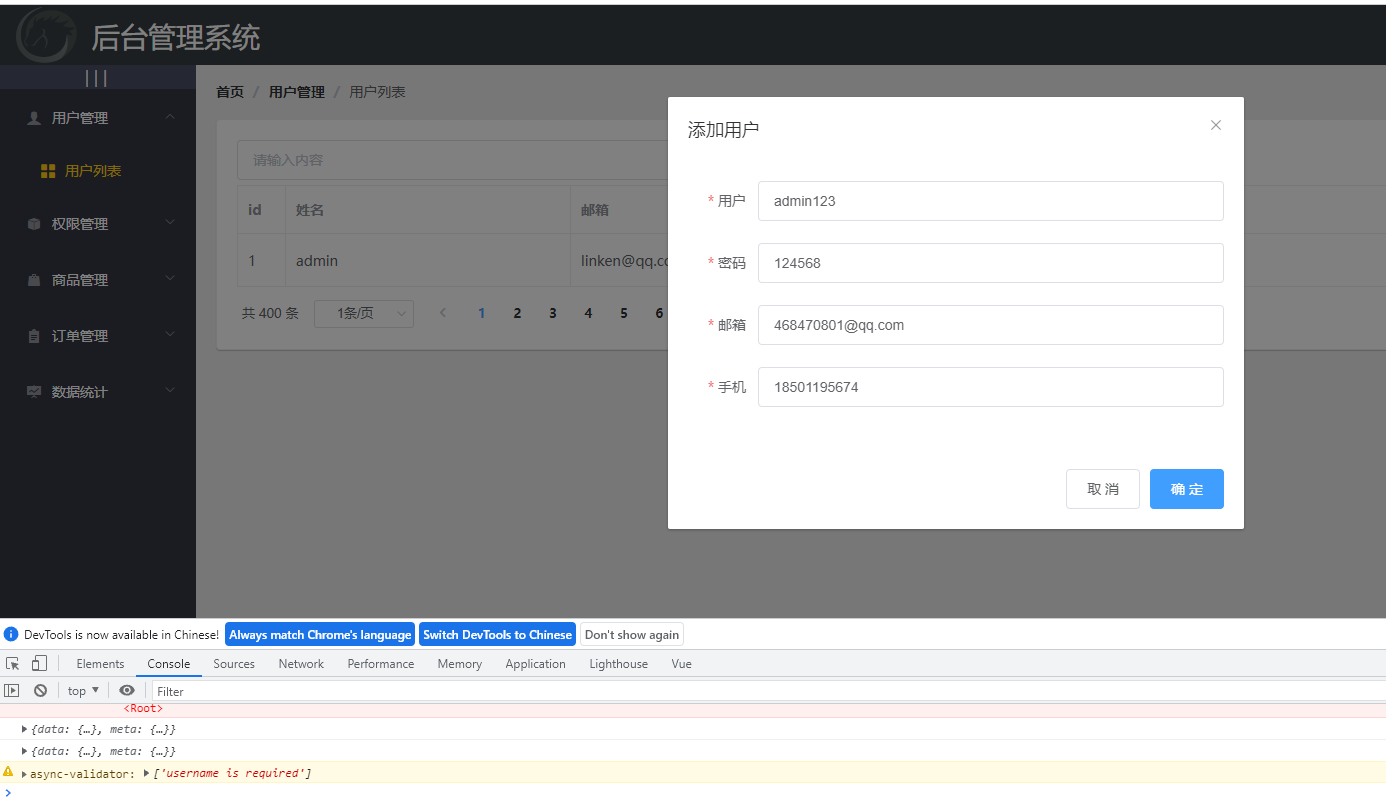Show console sidebar icon

tap(12, 690)
